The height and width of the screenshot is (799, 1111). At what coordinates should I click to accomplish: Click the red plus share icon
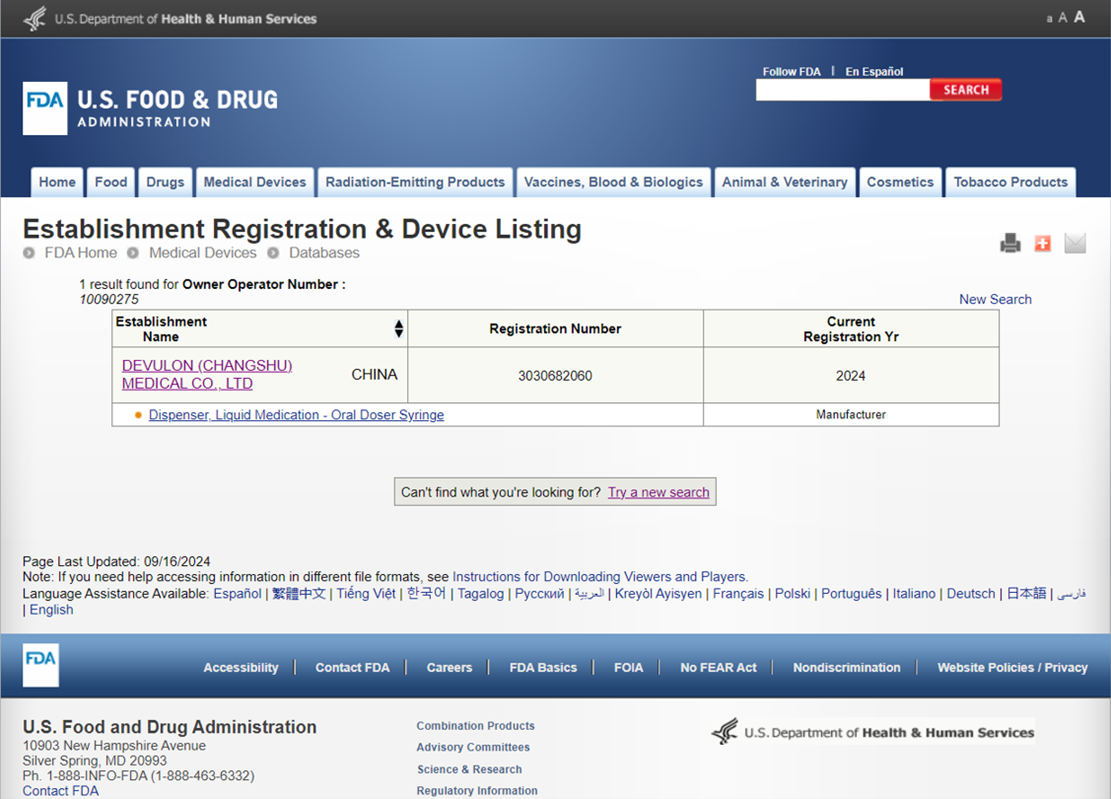click(1042, 243)
